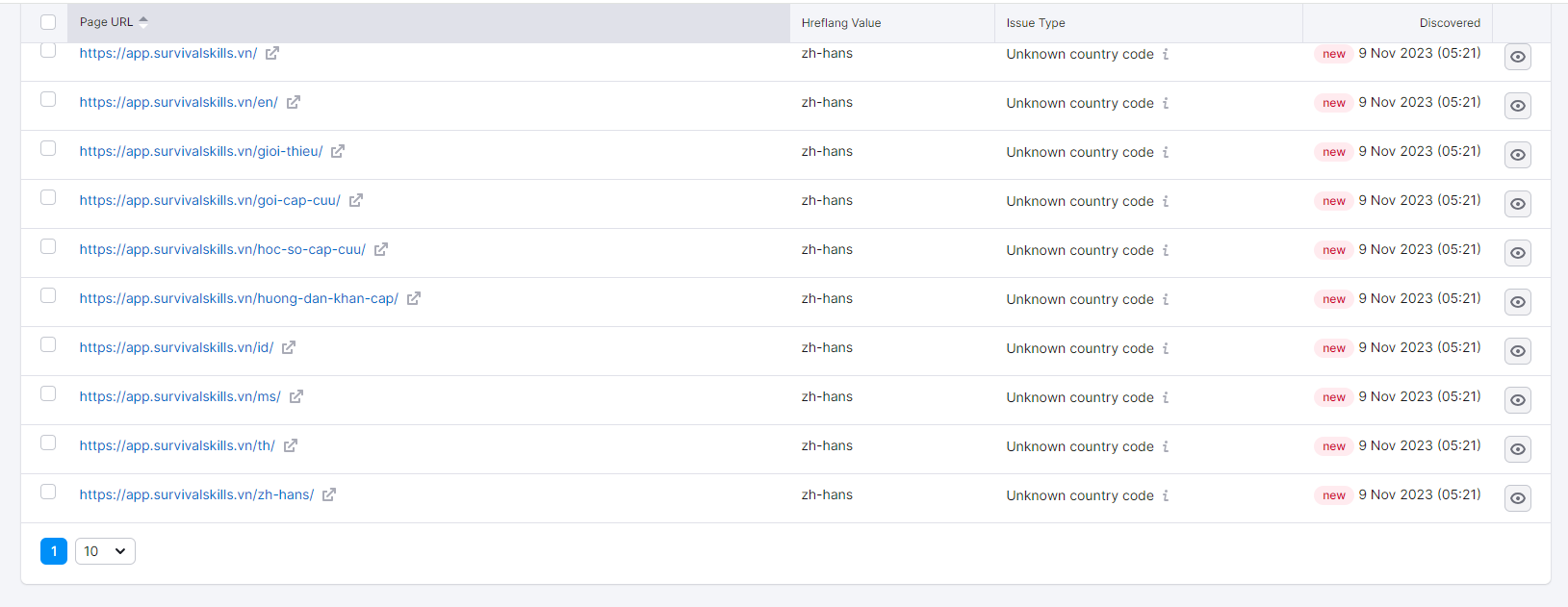
Task: Click info icon in /zh-hans/ row issue type
Action: click(1166, 495)
